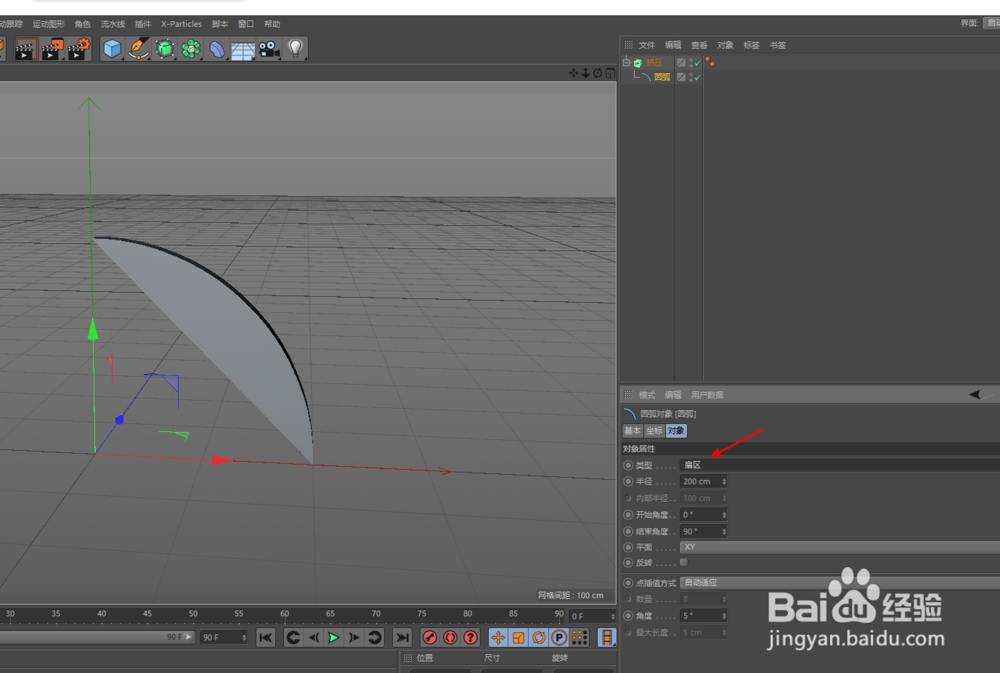
Task: Click the blue Bend deformer icon
Action: [x=217, y=49]
